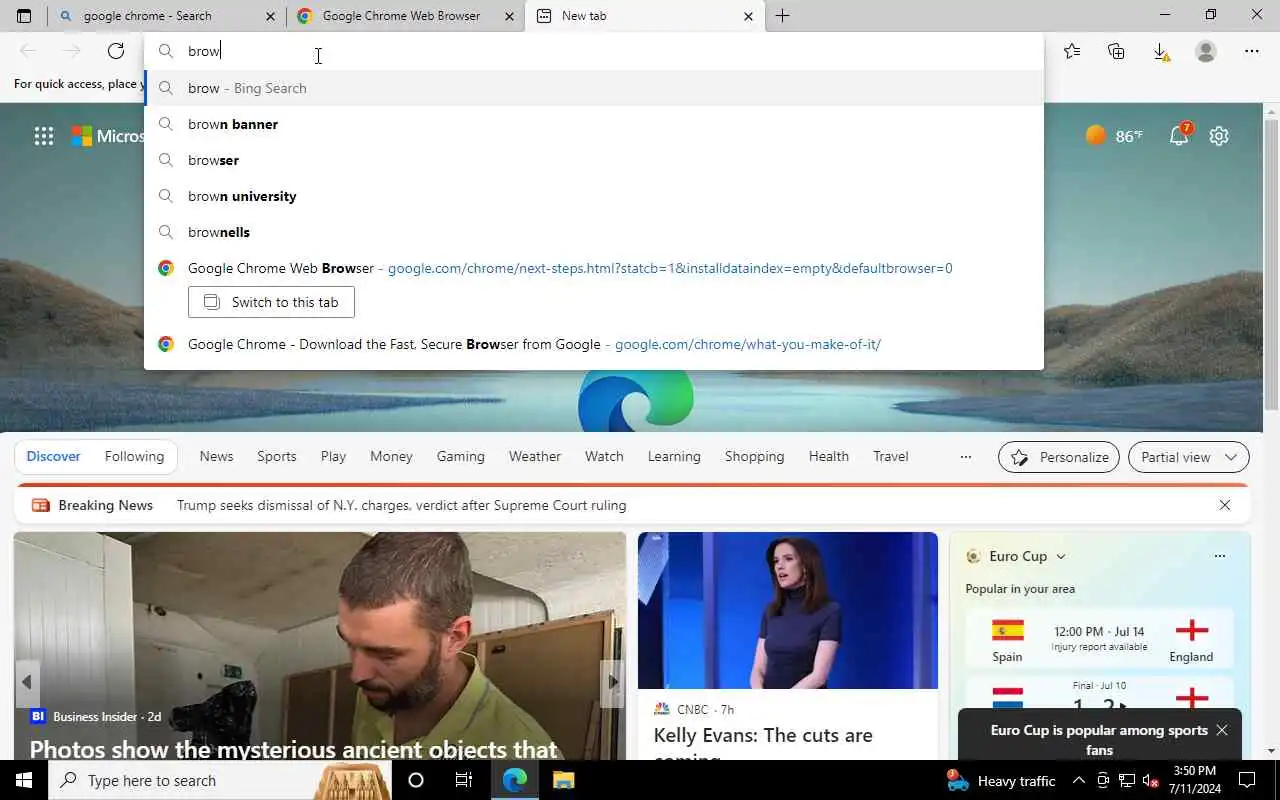Click 'Switch to this tab' button

click(271, 302)
